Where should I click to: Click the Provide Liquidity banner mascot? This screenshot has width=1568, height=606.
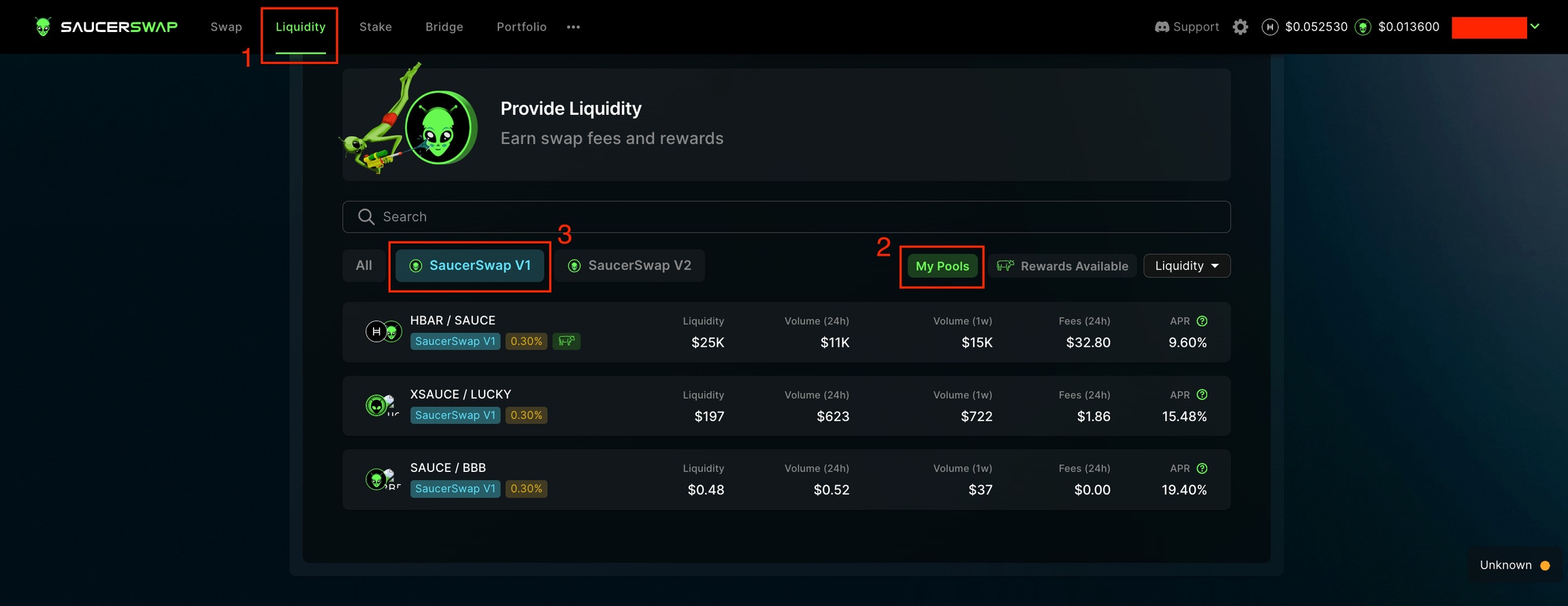click(410, 118)
